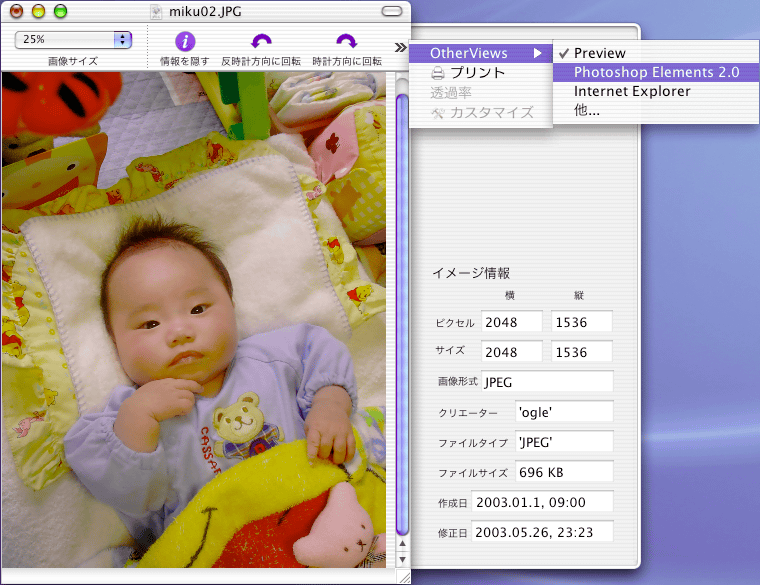Click the クリエーター field showing 'ogle'
The width and height of the screenshot is (760, 585).
pos(564,412)
